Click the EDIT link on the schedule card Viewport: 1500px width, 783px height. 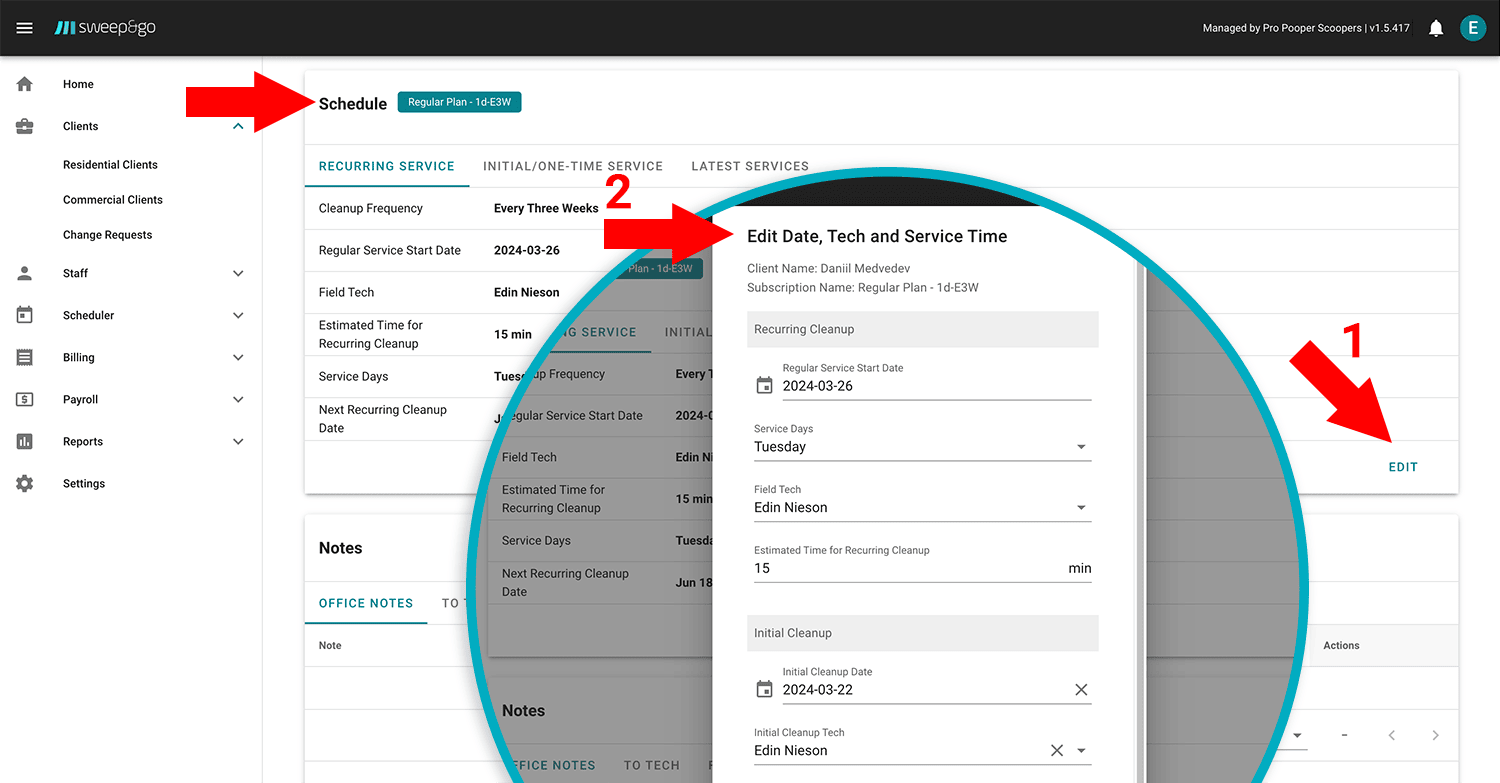pyautogui.click(x=1403, y=466)
